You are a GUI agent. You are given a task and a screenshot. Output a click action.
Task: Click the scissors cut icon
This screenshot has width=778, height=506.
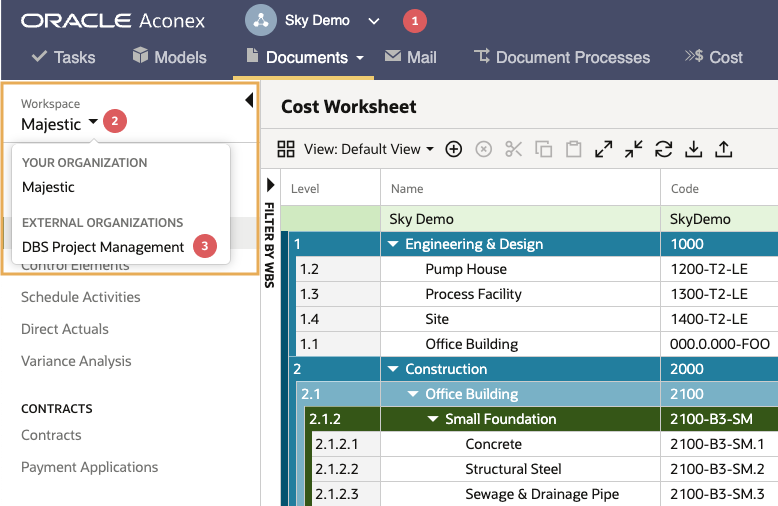514,149
